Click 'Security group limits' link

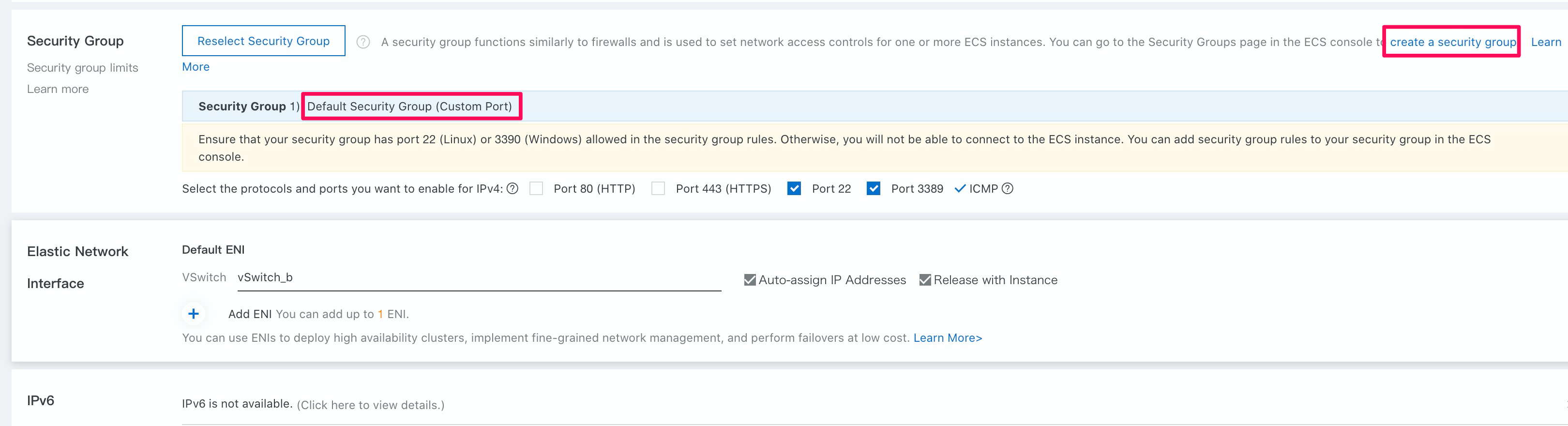pos(82,68)
